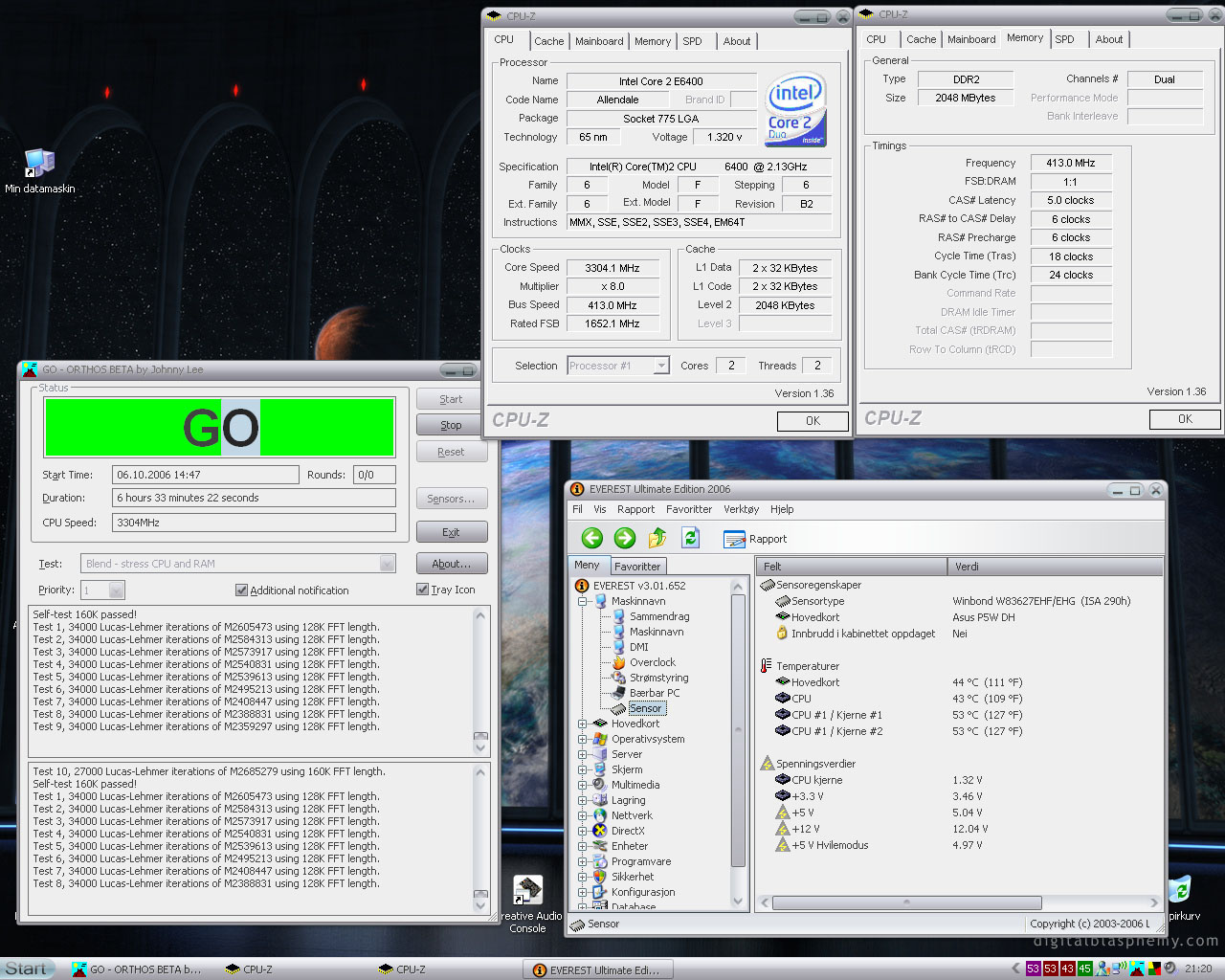Click the Nettverk icon in EVEREST tree
1225x980 pixels.
(x=599, y=815)
